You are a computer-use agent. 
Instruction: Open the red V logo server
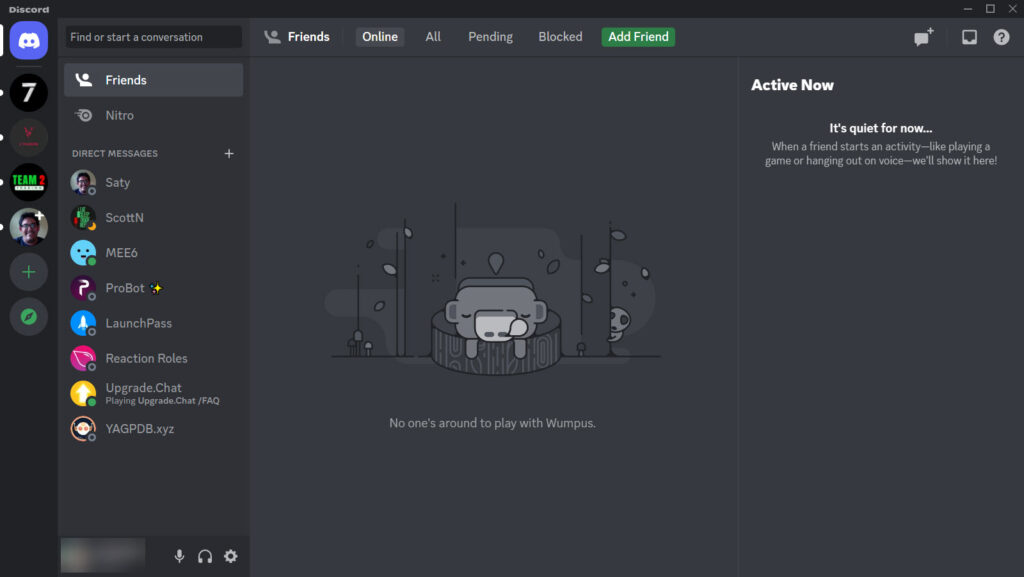click(x=28, y=137)
